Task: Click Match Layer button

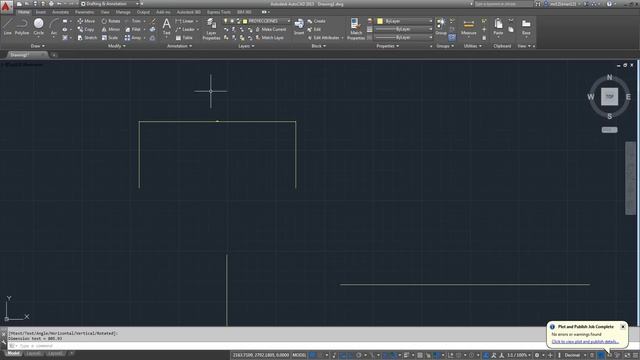Action: [x=269, y=38]
